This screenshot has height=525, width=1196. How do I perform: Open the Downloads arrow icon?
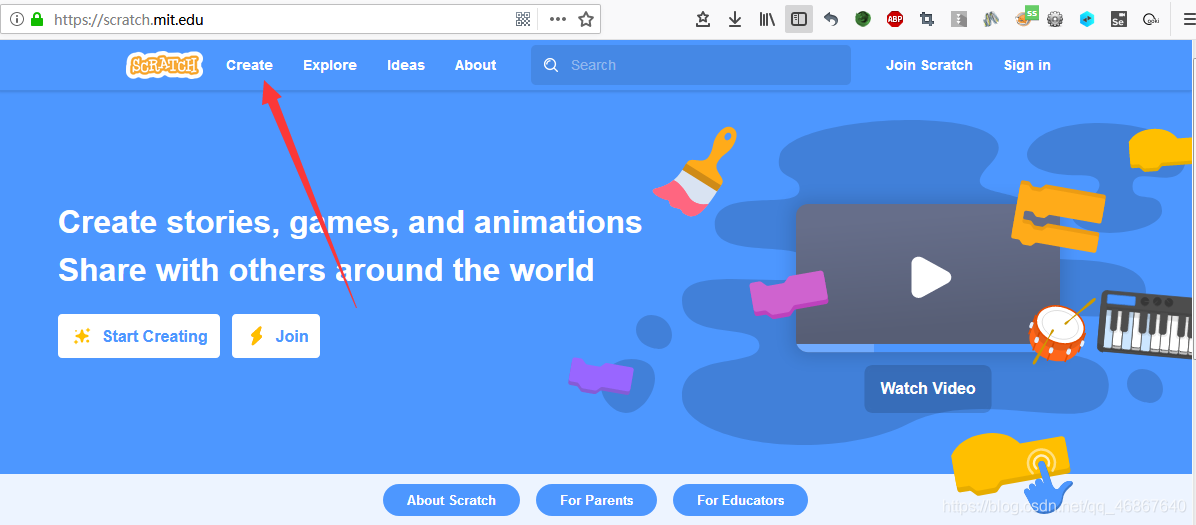[x=735, y=20]
